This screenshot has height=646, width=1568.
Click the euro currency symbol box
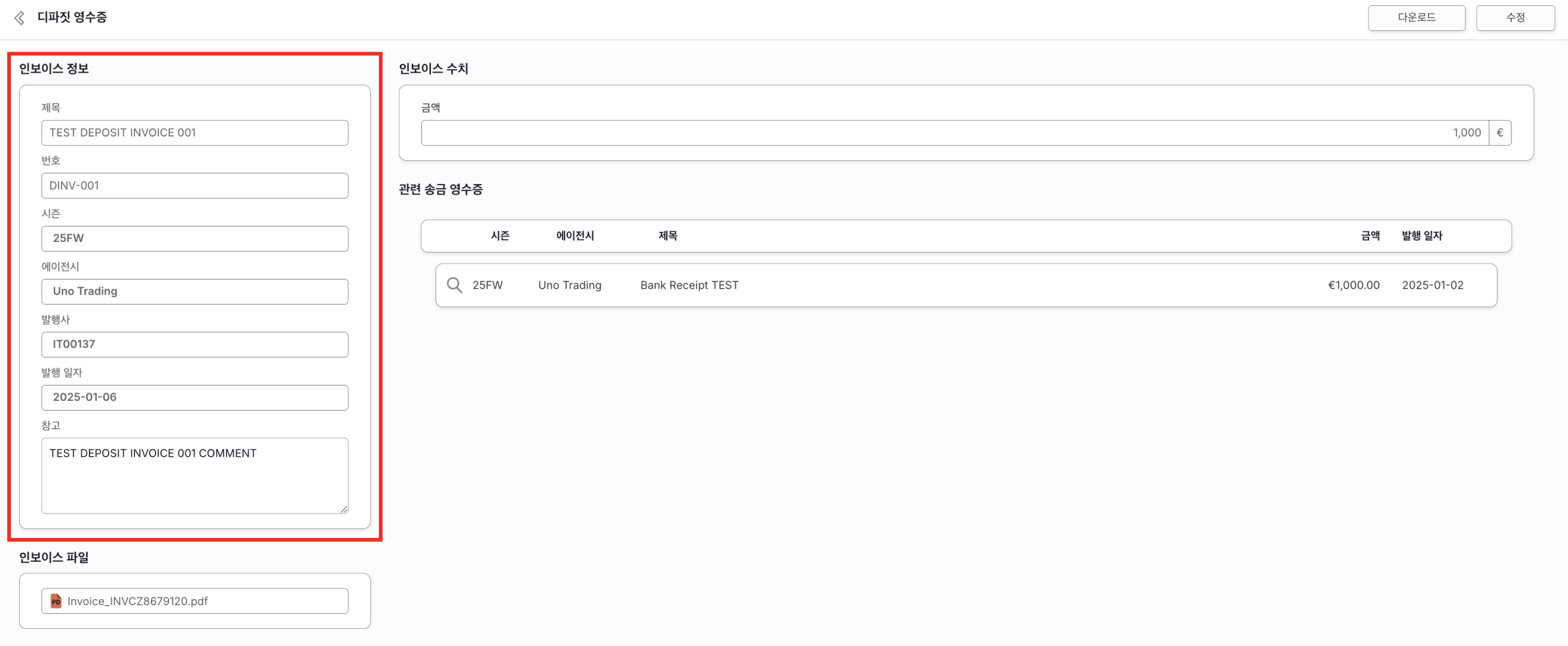click(x=1499, y=132)
